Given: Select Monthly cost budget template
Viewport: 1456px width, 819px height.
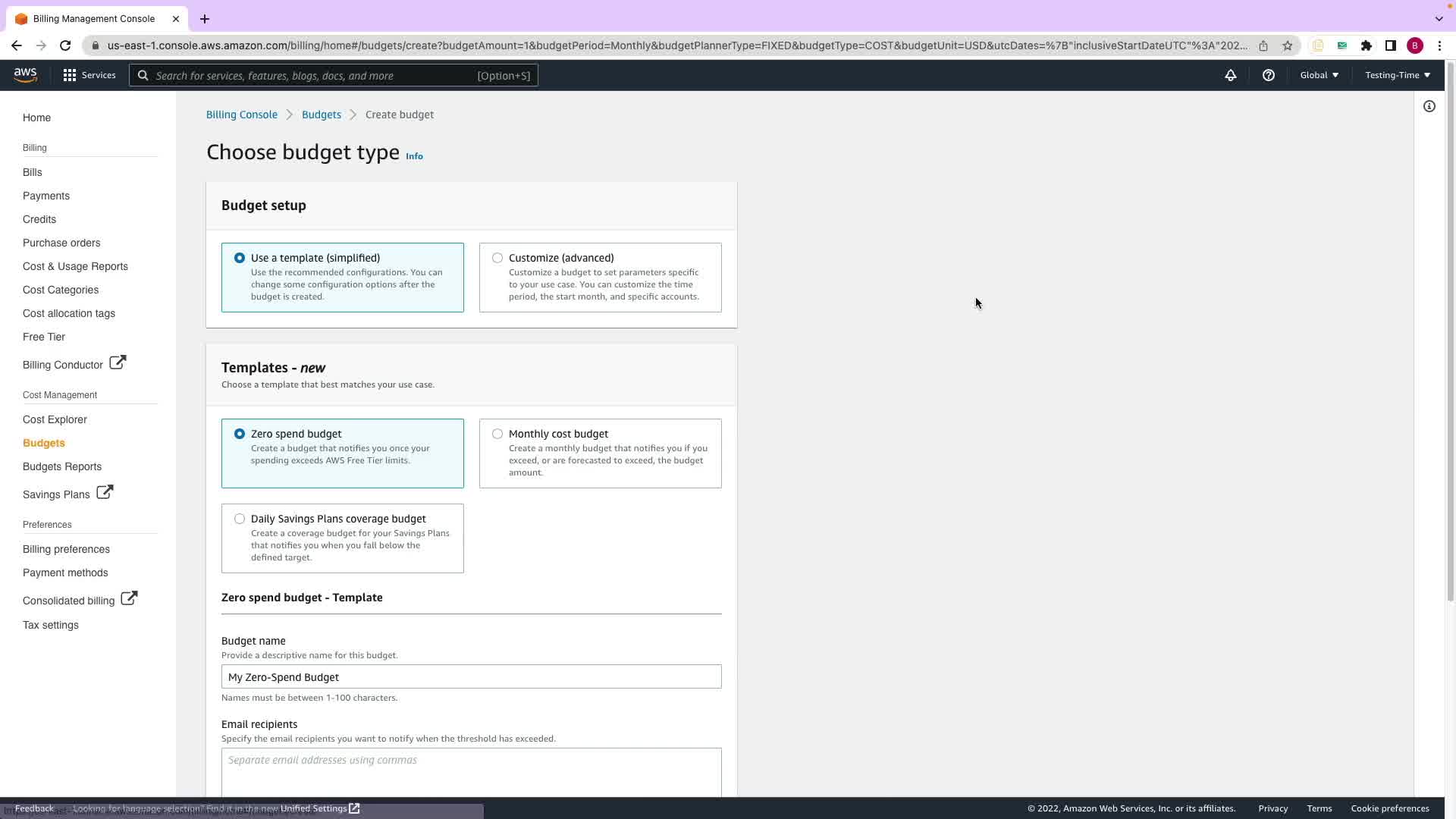Looking at the screenshot, I should tap(497, 434).
